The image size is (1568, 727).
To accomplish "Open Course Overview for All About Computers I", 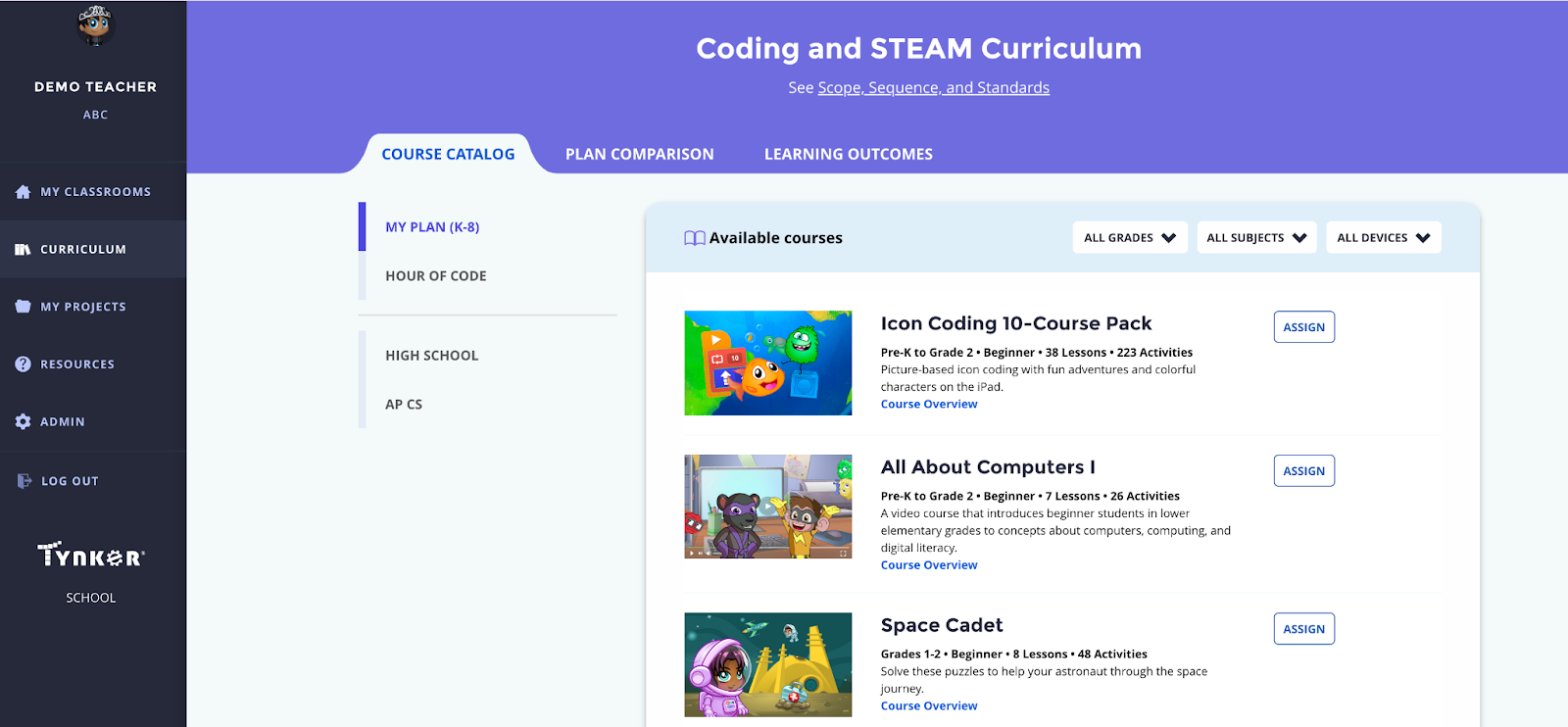I will point(929,565).
